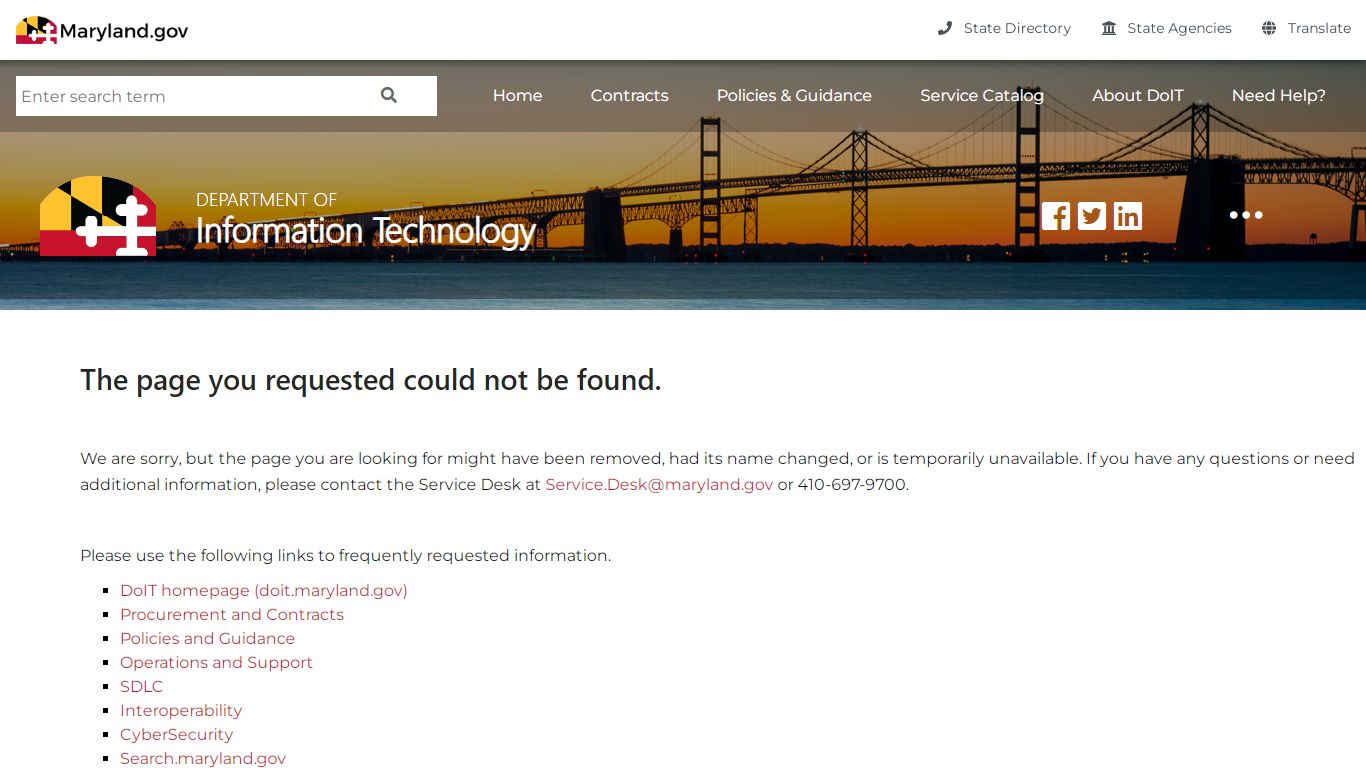The height and width of the screenshot is (768, 1366).
Task: Open the DoIT Twitter page icon
Action: [1092, 216]
